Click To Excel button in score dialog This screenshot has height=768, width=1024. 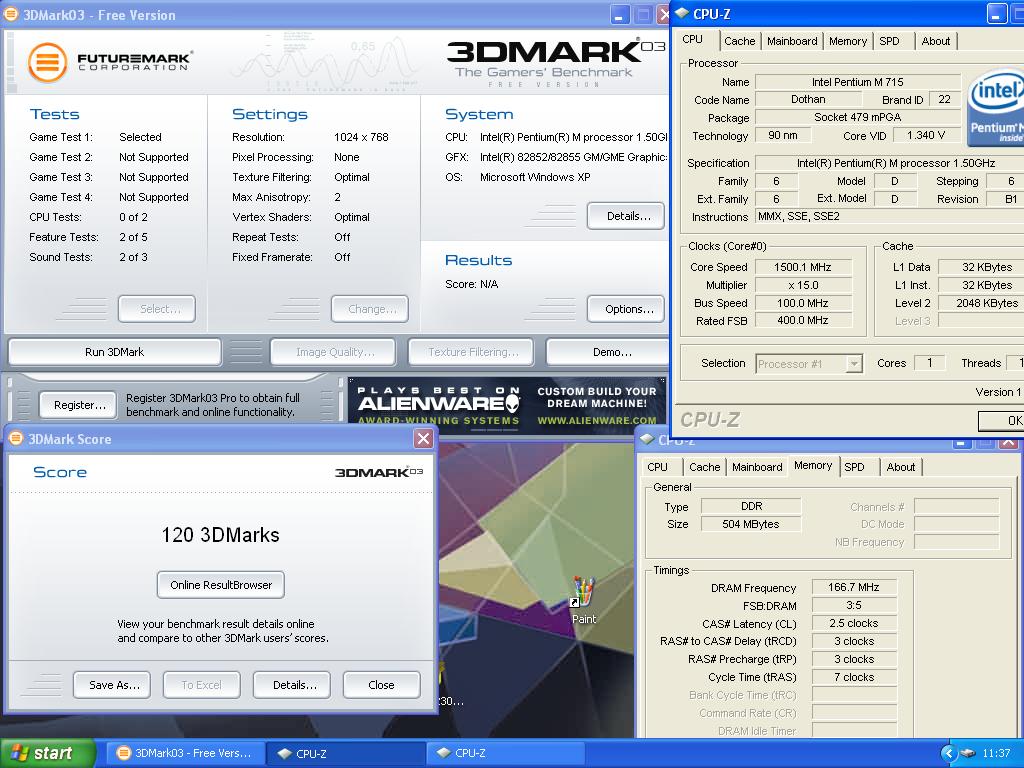point(202,685)
